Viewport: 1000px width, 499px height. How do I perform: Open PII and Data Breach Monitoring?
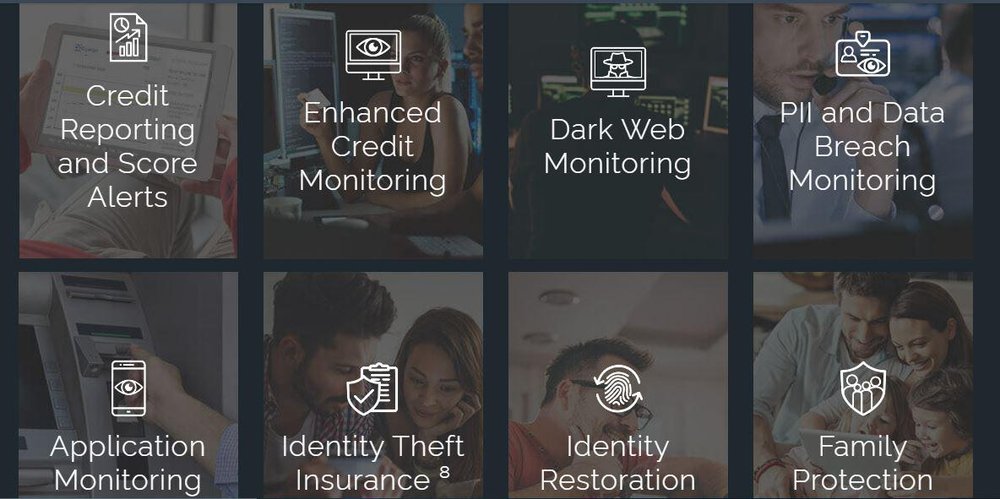(x=862, y=146)
